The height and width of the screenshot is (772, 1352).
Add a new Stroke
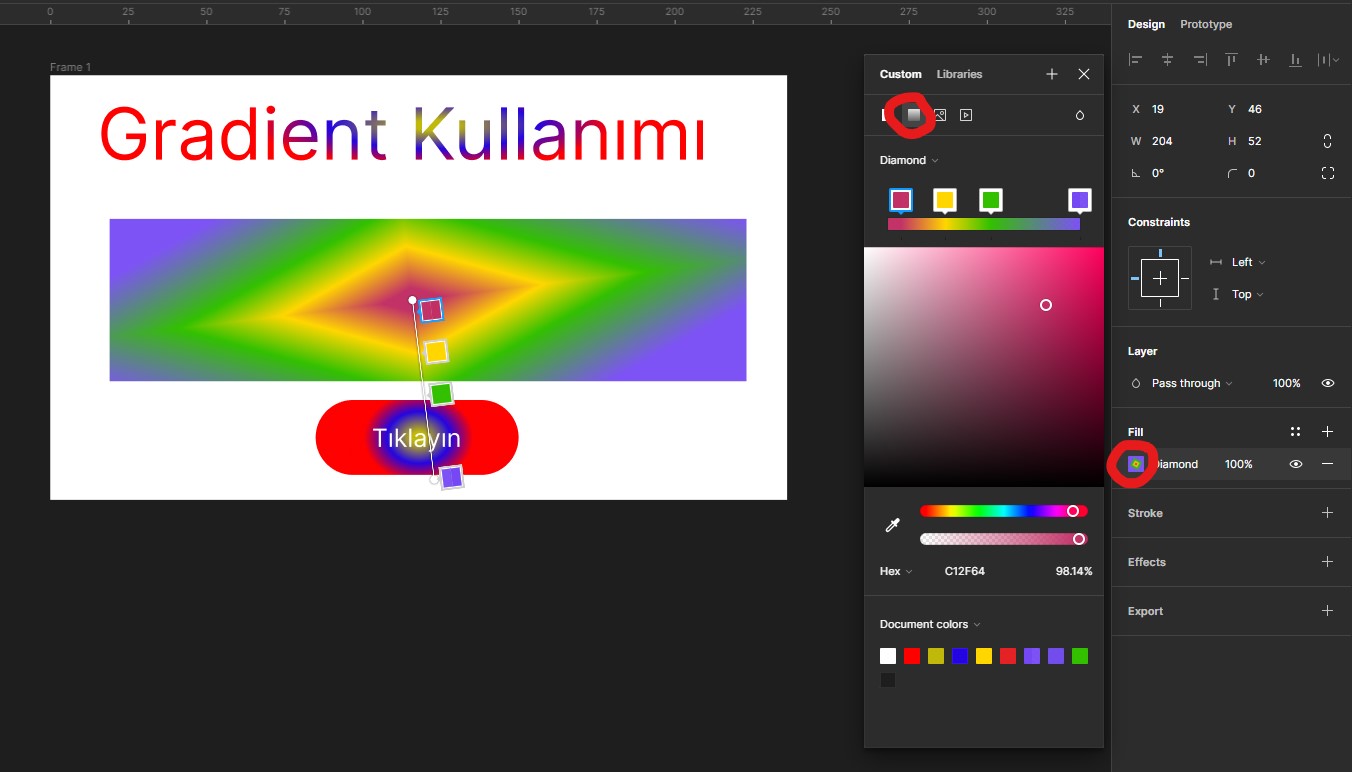click(1327, 513)
